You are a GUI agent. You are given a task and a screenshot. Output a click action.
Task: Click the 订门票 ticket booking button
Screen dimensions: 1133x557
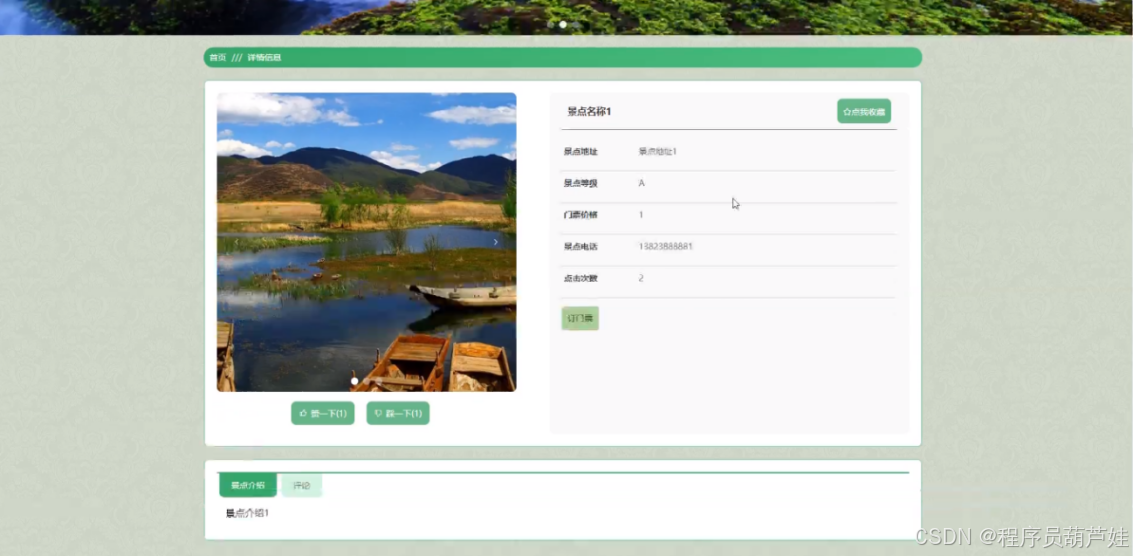click(x=580, y=318)
